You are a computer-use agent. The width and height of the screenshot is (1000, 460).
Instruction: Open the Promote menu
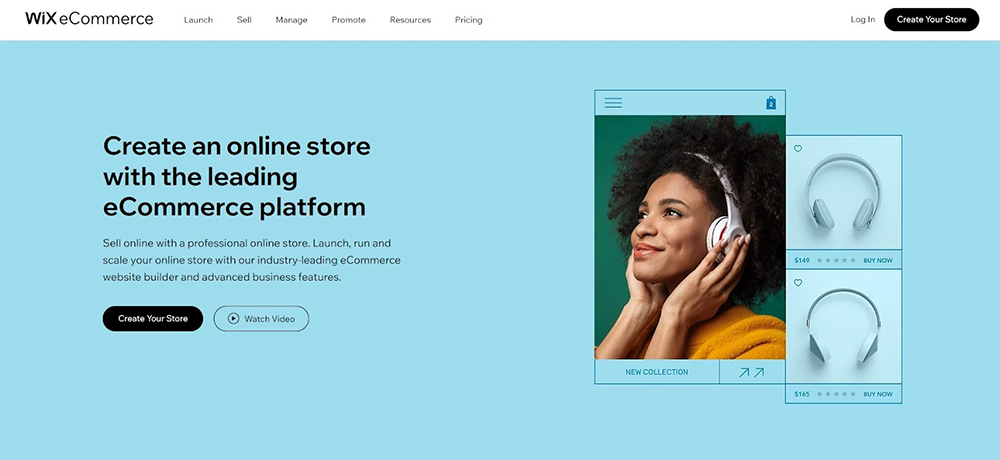(x=348, y=20)
